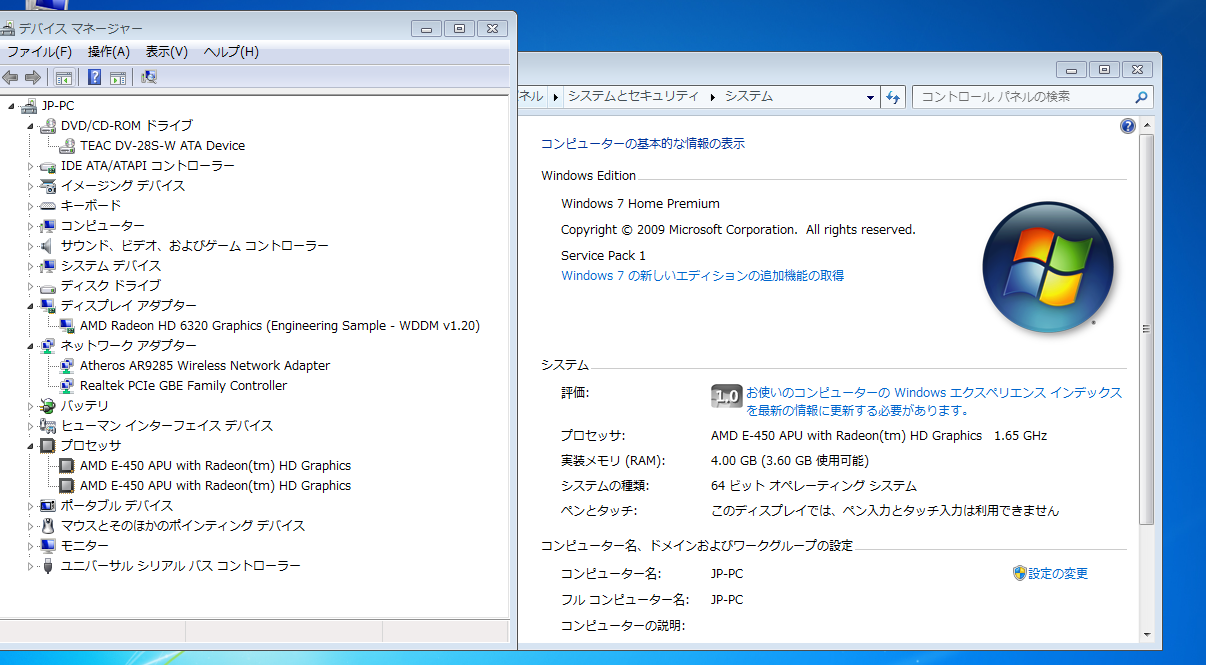Click the refresh button beside the address bar
Viewport: 1206px width, 665px height.
(894, 97)
